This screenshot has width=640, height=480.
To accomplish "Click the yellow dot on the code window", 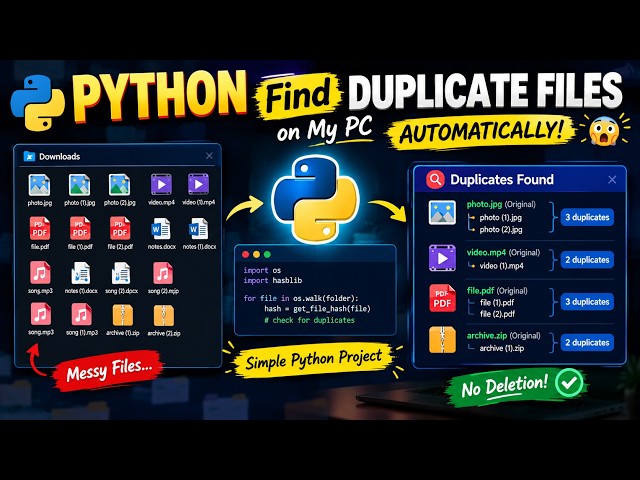I will pos(256,254).
